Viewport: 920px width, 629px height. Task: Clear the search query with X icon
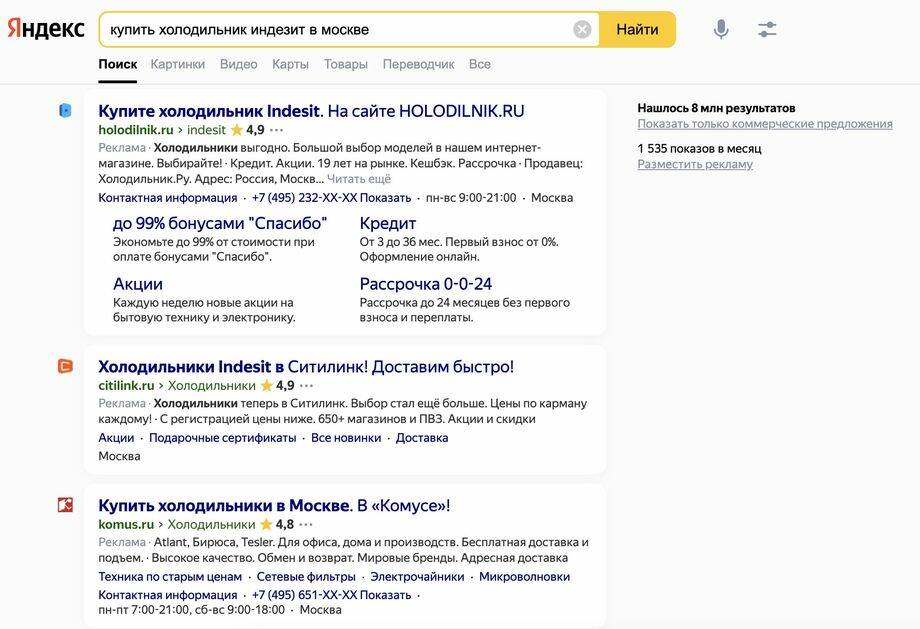point(581,29)
